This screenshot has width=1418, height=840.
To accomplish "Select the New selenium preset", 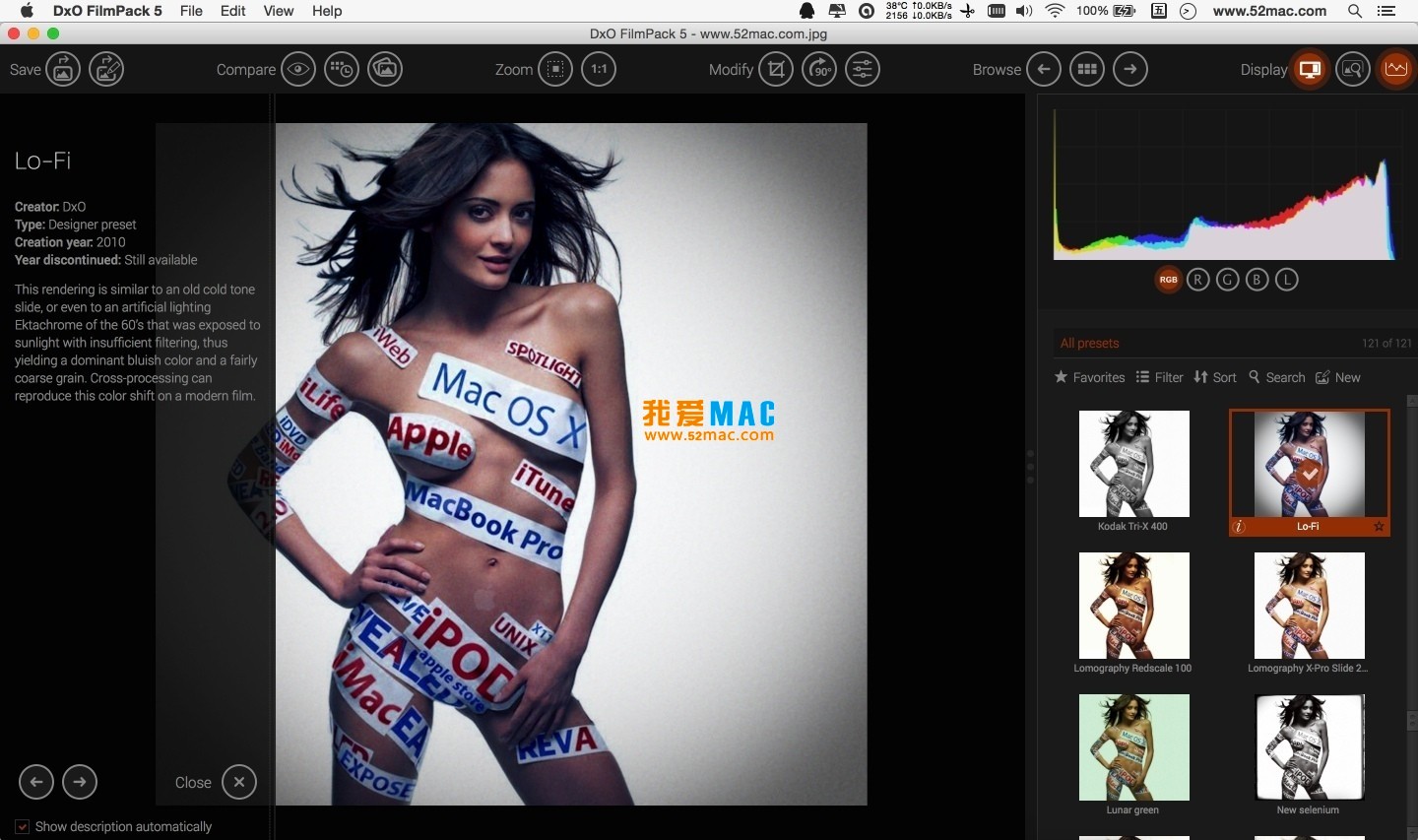I will tap(1309, 747).
